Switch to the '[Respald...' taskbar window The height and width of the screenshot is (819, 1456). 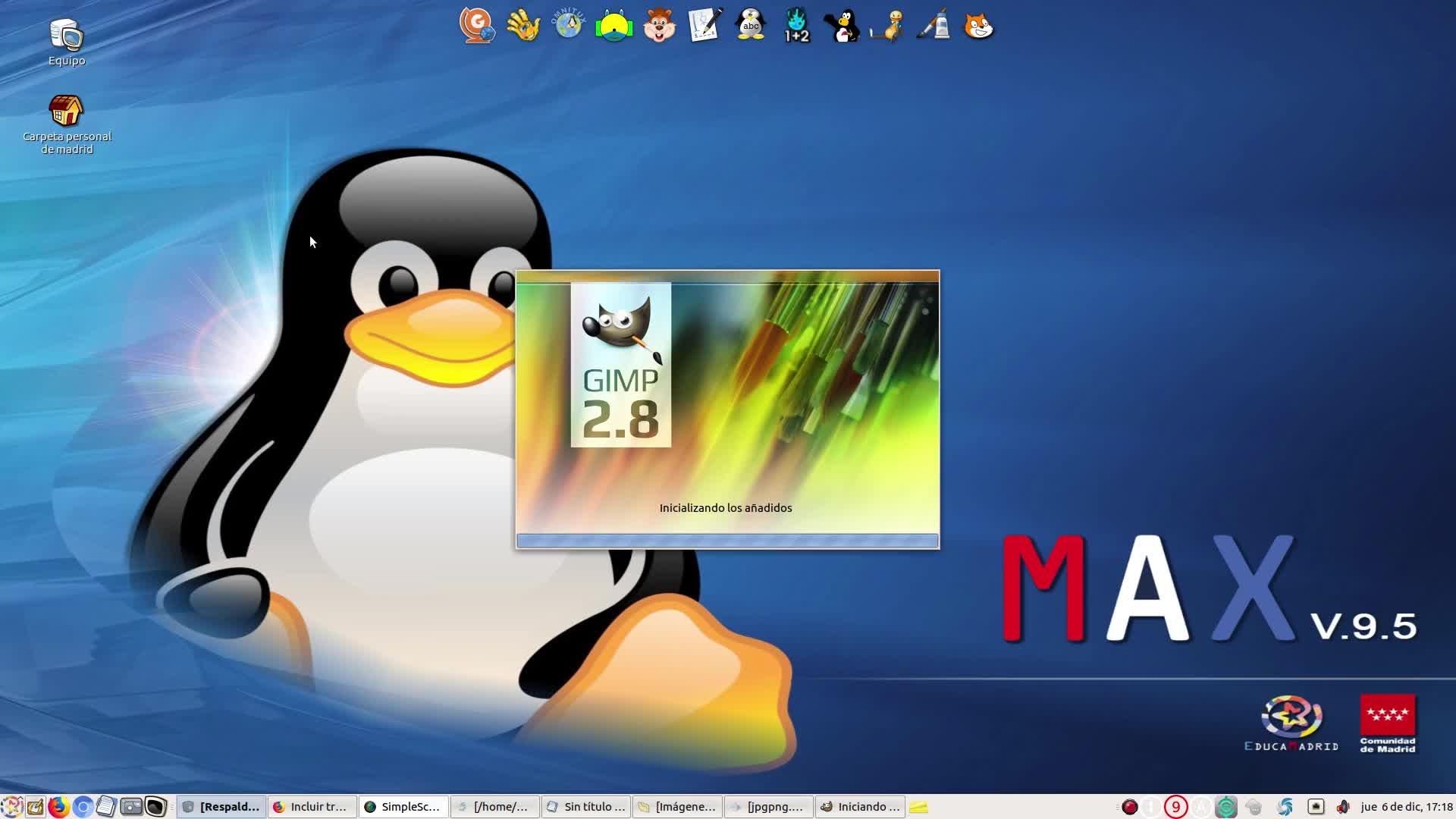(x=221, y=807)
